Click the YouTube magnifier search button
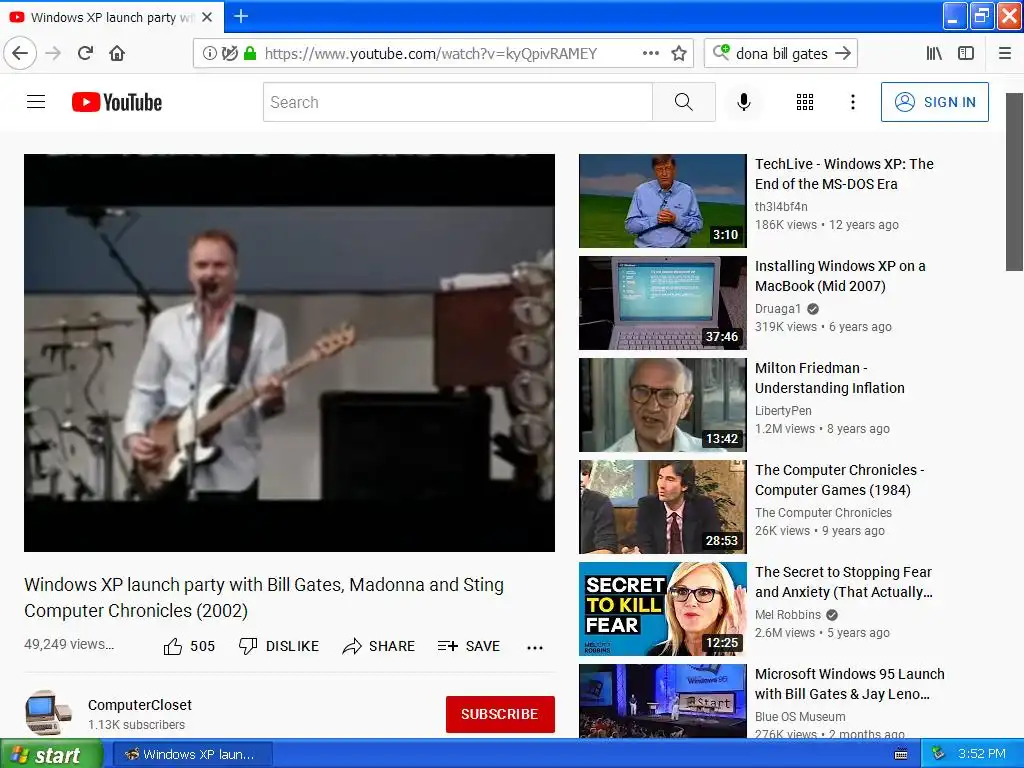 pos(684,102)
